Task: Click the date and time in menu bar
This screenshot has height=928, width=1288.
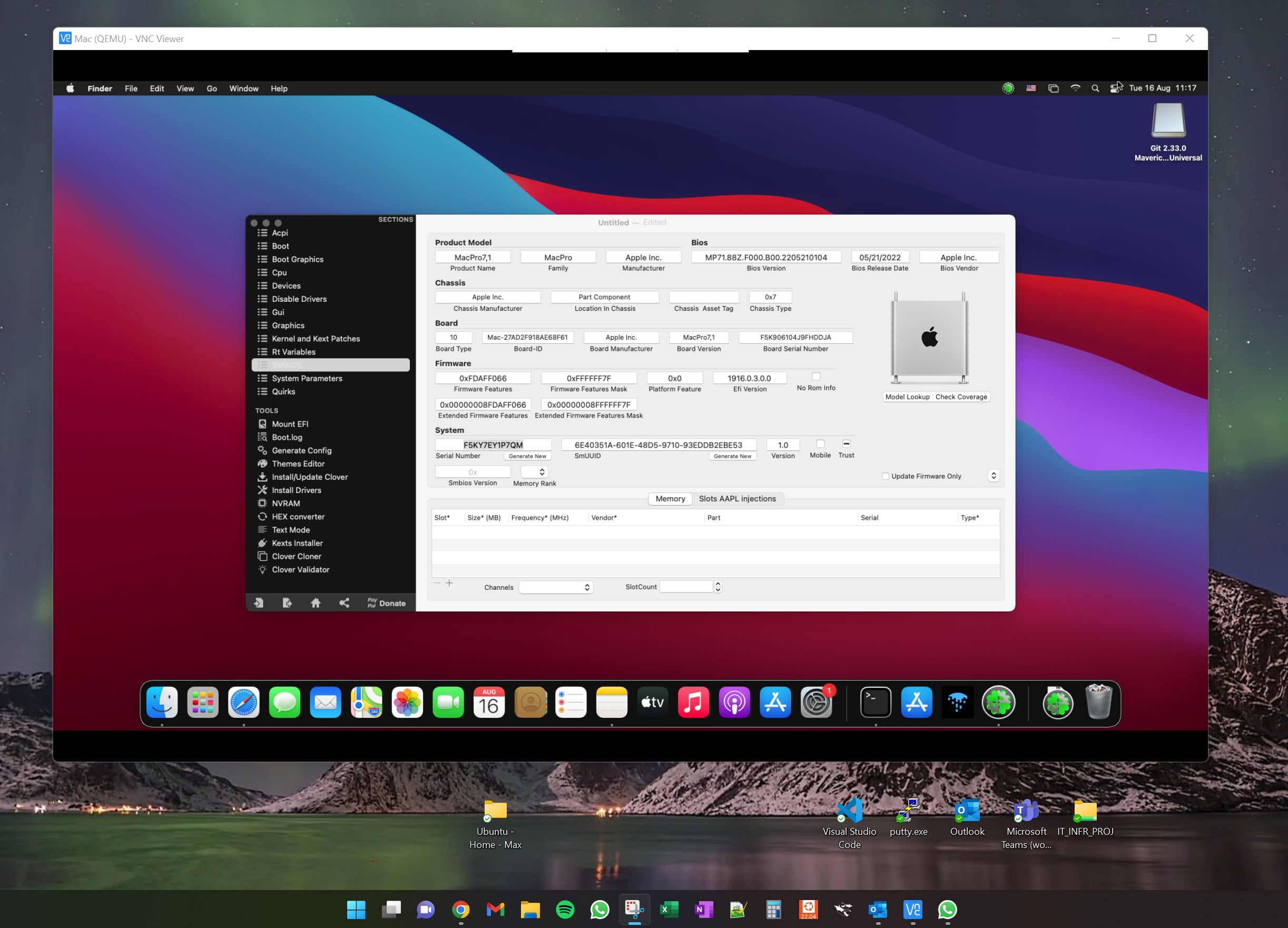Action: point(1163,88)
